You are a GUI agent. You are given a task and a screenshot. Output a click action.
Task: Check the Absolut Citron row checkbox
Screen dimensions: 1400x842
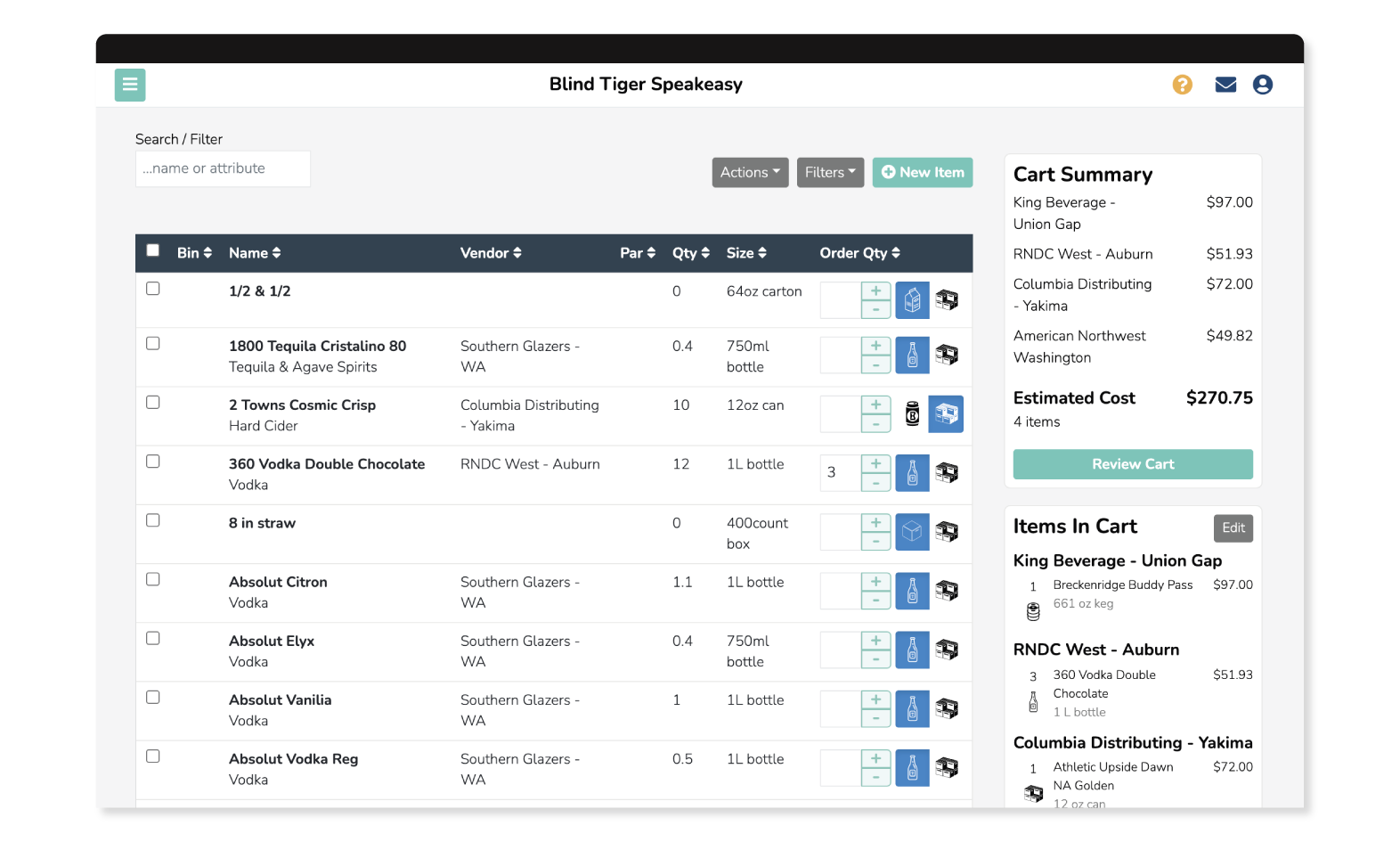pyautogui.click(x=153, y=579)
